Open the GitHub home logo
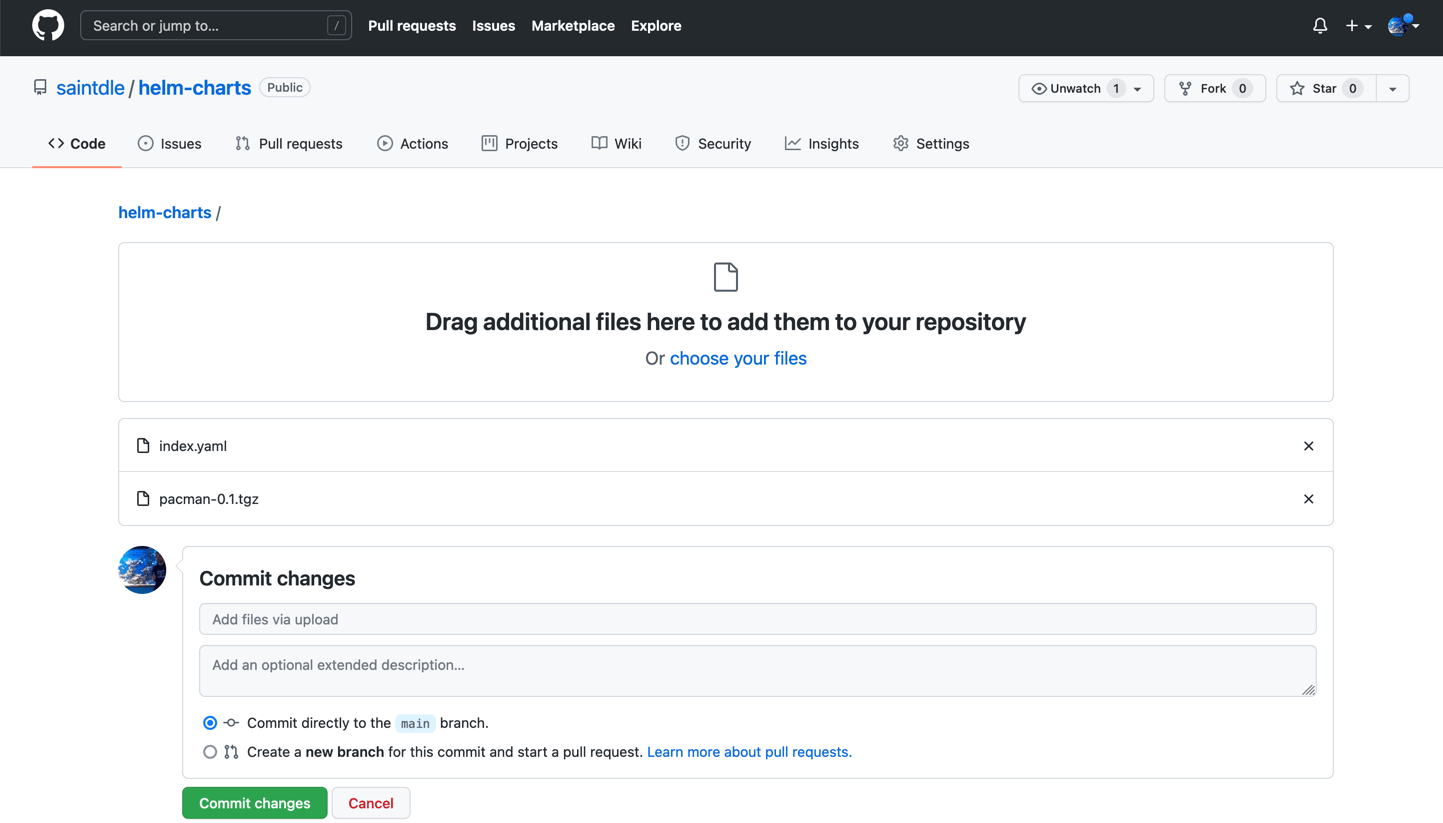The image size is (1443, 823). point(48,26)
